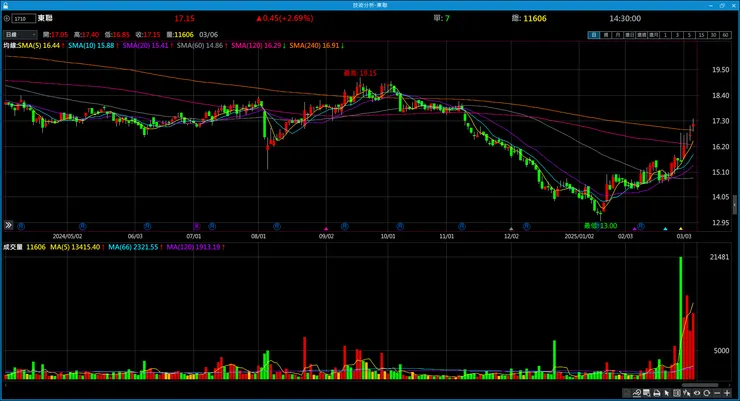This screenshot has height=401, width=740.
Task: Select the 15-minute timeframe button
Action: tap(701, 35)
